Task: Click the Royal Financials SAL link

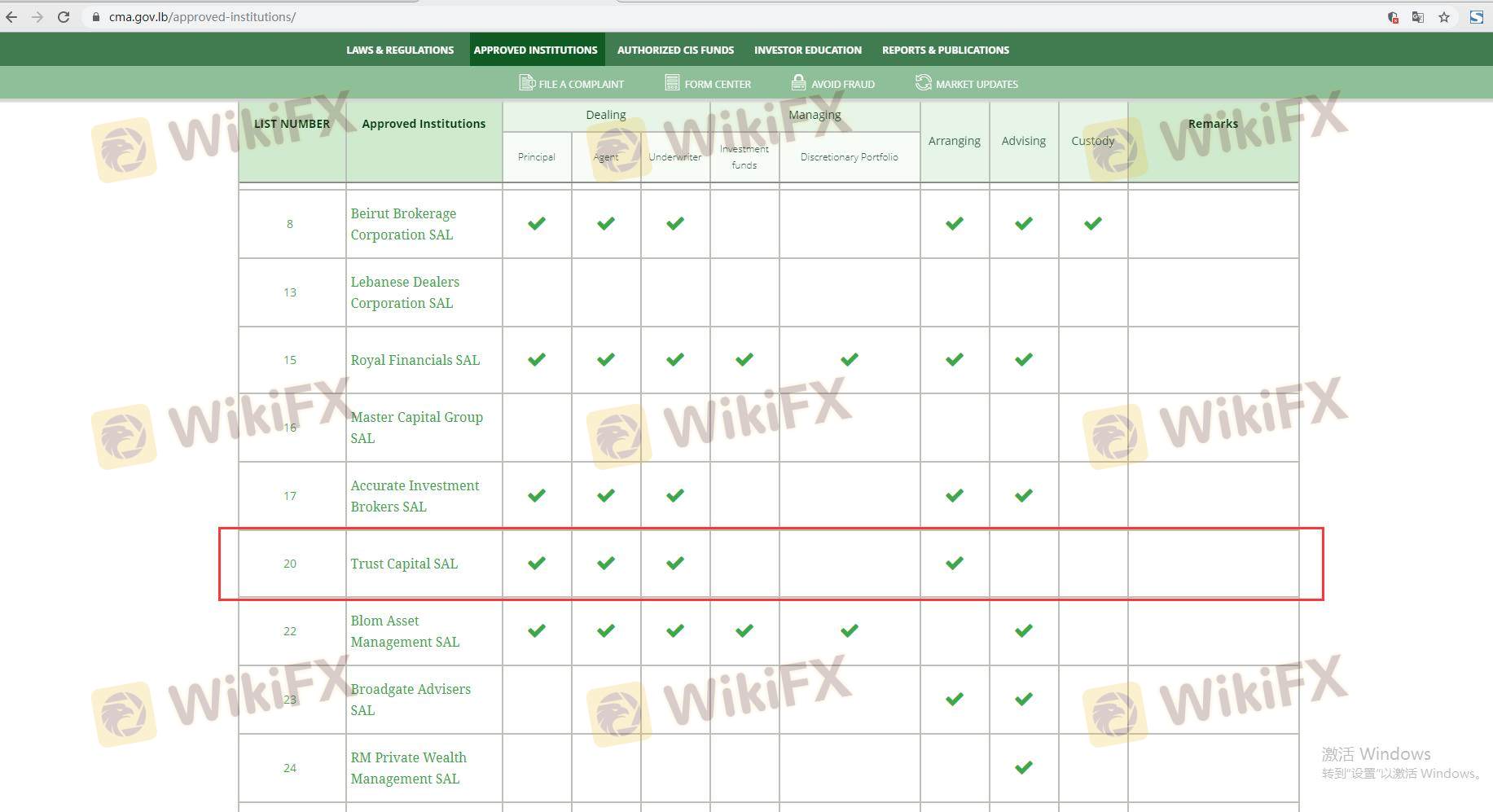Action: (415, 360)
